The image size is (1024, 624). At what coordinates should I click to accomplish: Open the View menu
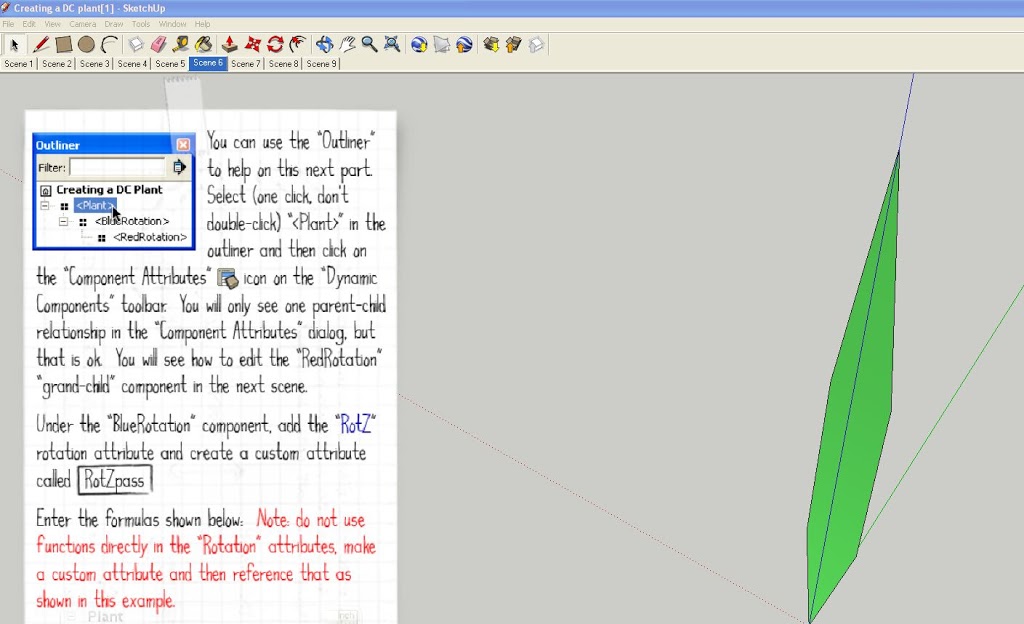52,24
